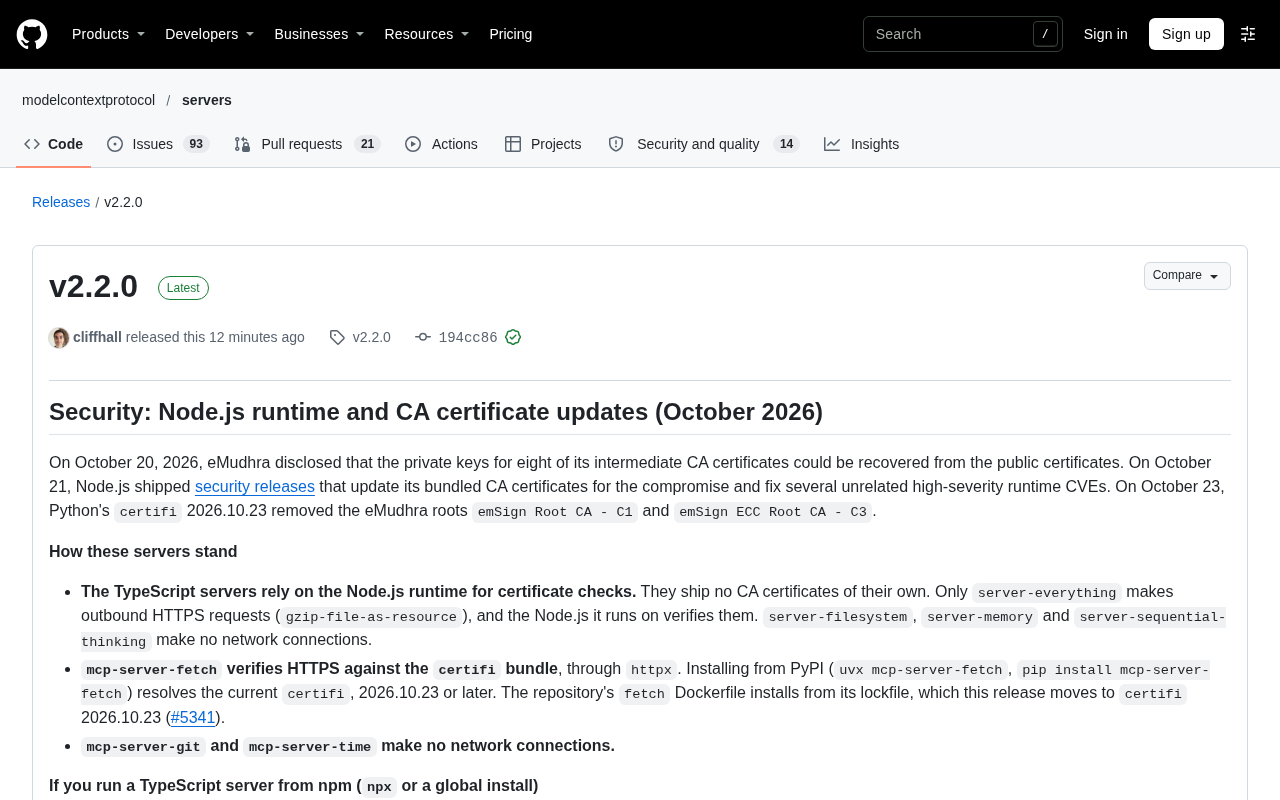
Task: Click the Sign up button
Action: [x=1186, y=34]
